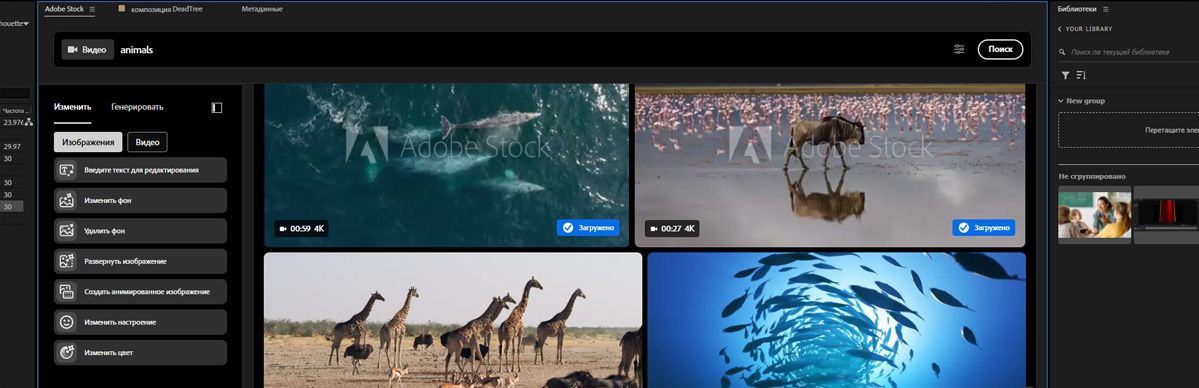Image resolution: width=1199 pixels, height=388 pixels.
Task: Open the dropdown arrow beside houette
Action: click(x=27, y=24)
